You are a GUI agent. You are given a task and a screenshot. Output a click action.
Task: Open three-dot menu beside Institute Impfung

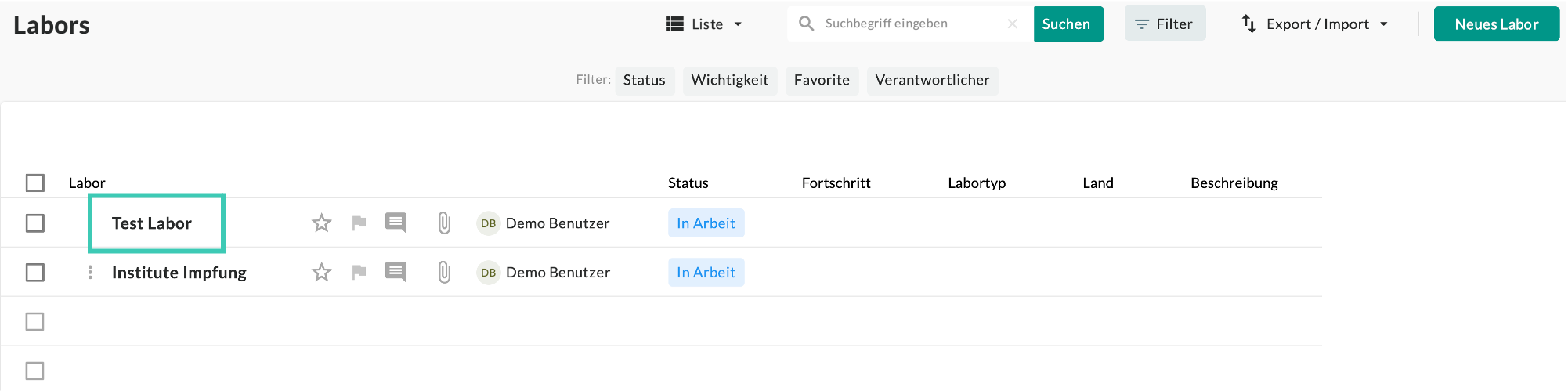tap(90, 273)
